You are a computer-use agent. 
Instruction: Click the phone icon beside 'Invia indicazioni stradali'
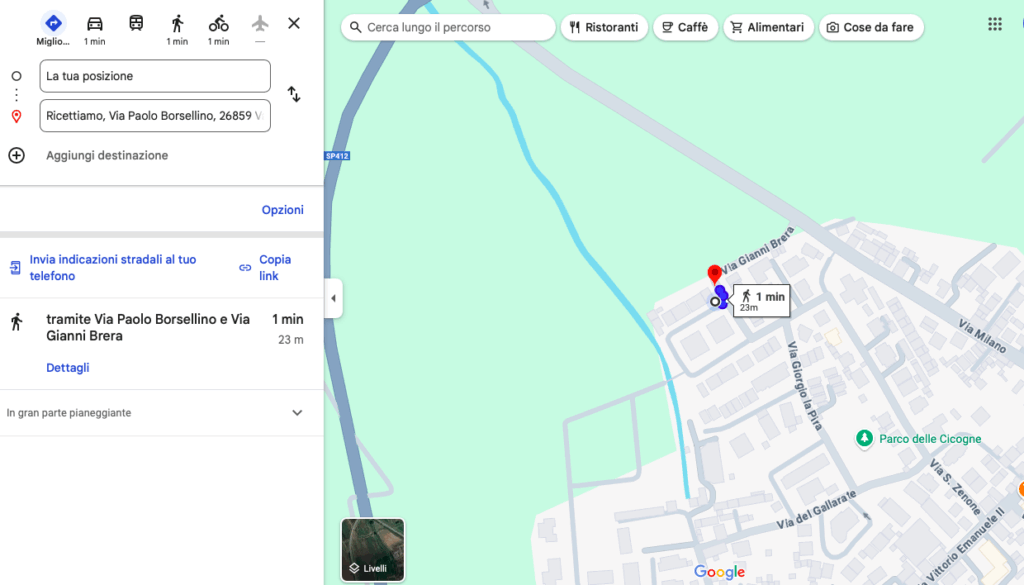point(15,268)
